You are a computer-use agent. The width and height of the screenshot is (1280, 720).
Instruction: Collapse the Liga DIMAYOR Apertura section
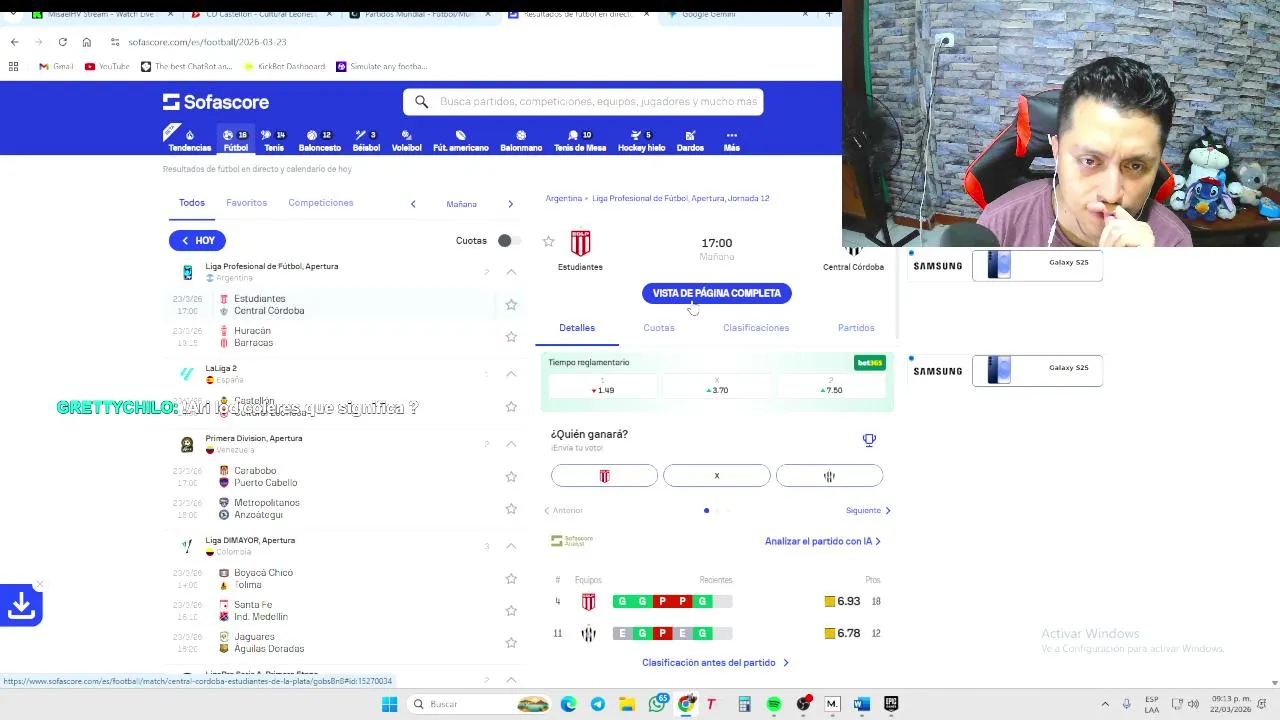511,546
